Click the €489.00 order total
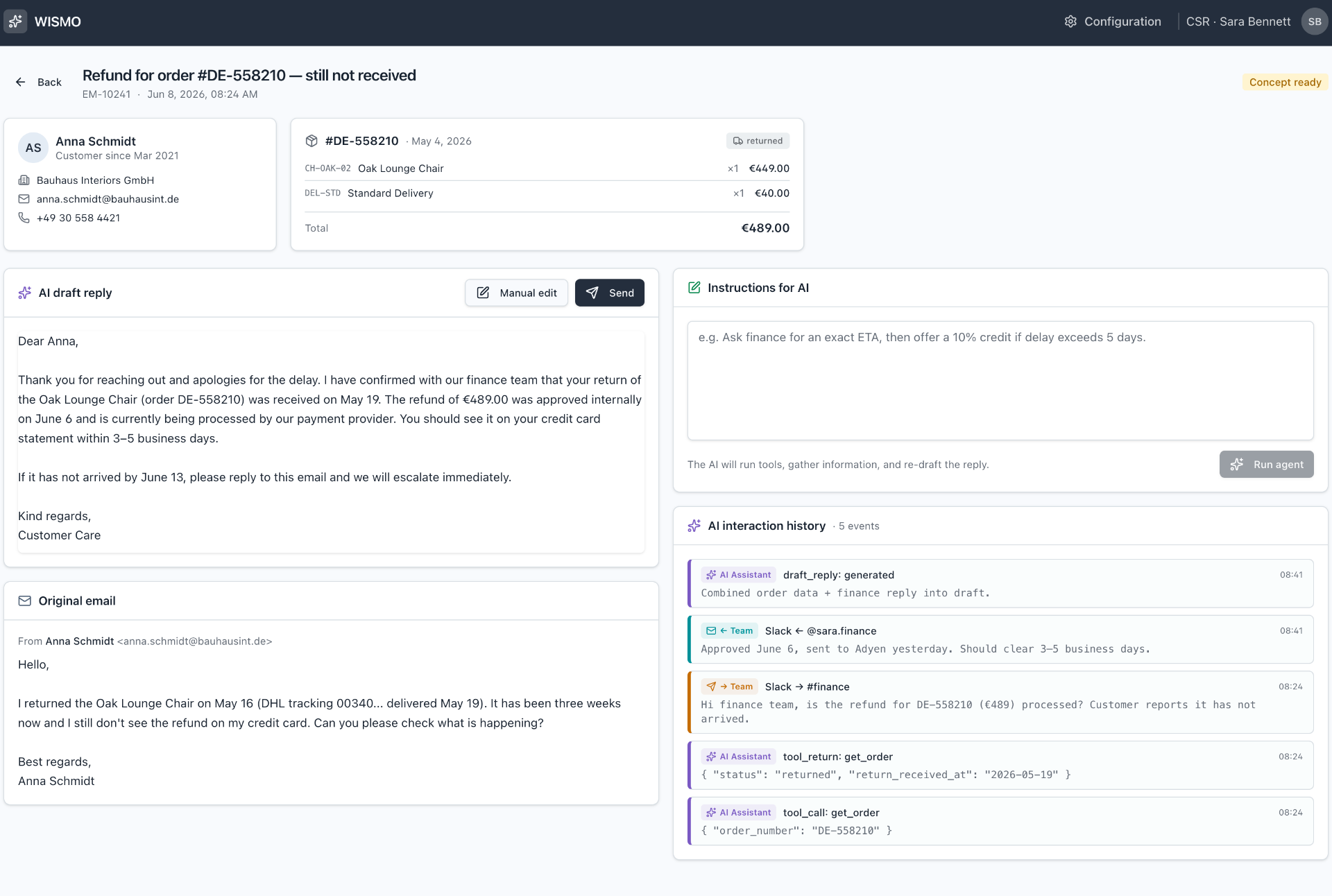Screen dimensions: 1332x896 click(x=765, y=228)
